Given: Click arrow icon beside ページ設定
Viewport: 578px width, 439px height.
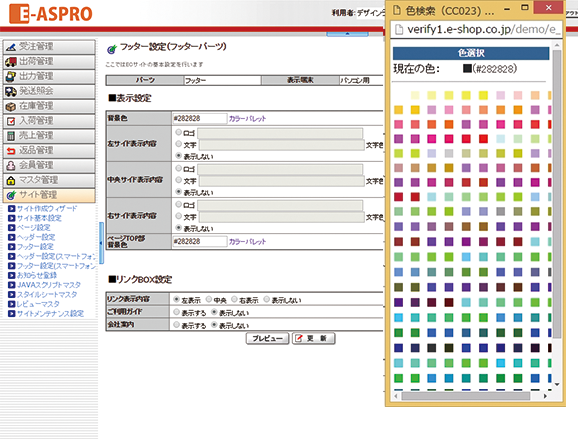Looking at the screenshot, I should point(12,228).
